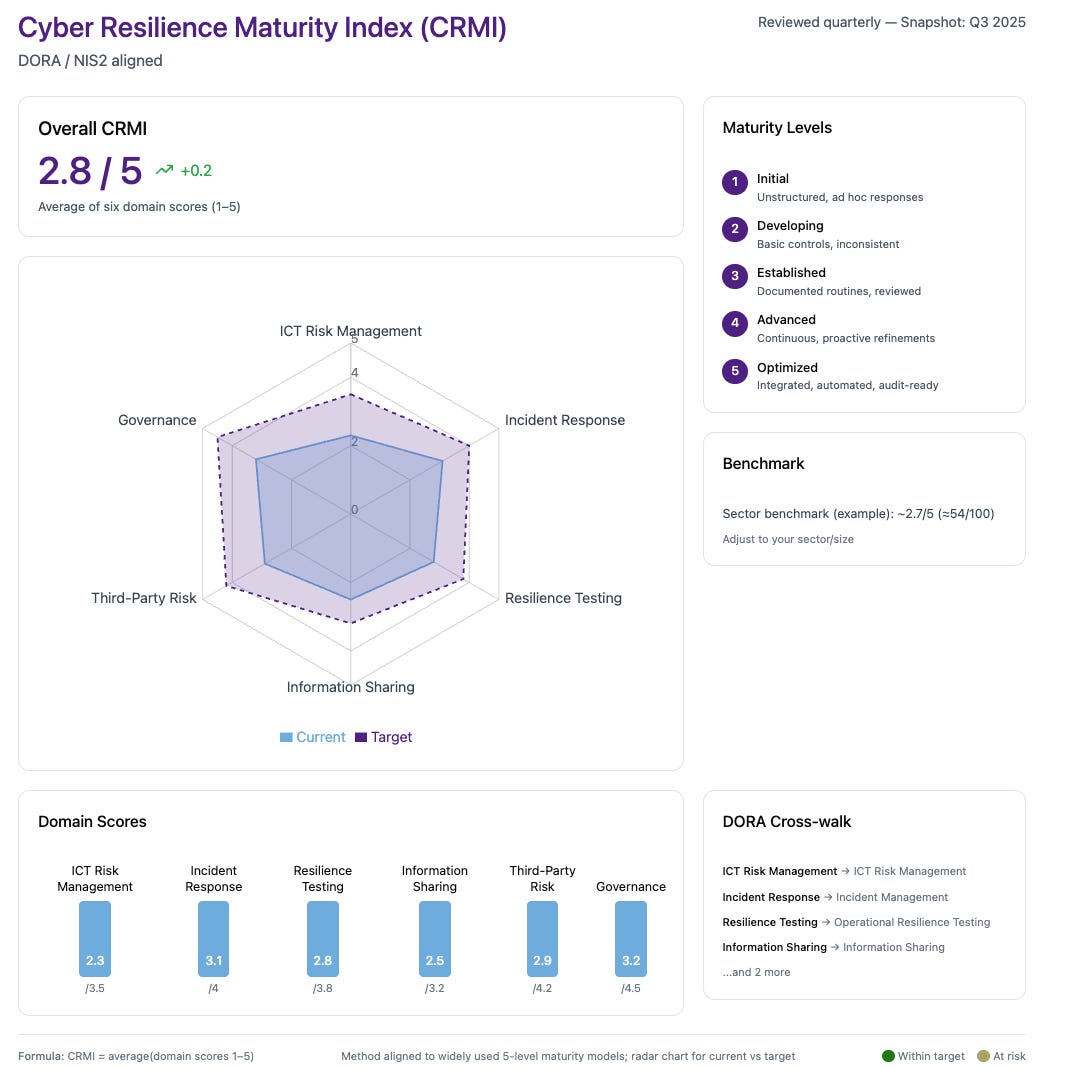Click the 2.8 / 5 overall score
The image size is (1073, 1069).
[90, 171]
